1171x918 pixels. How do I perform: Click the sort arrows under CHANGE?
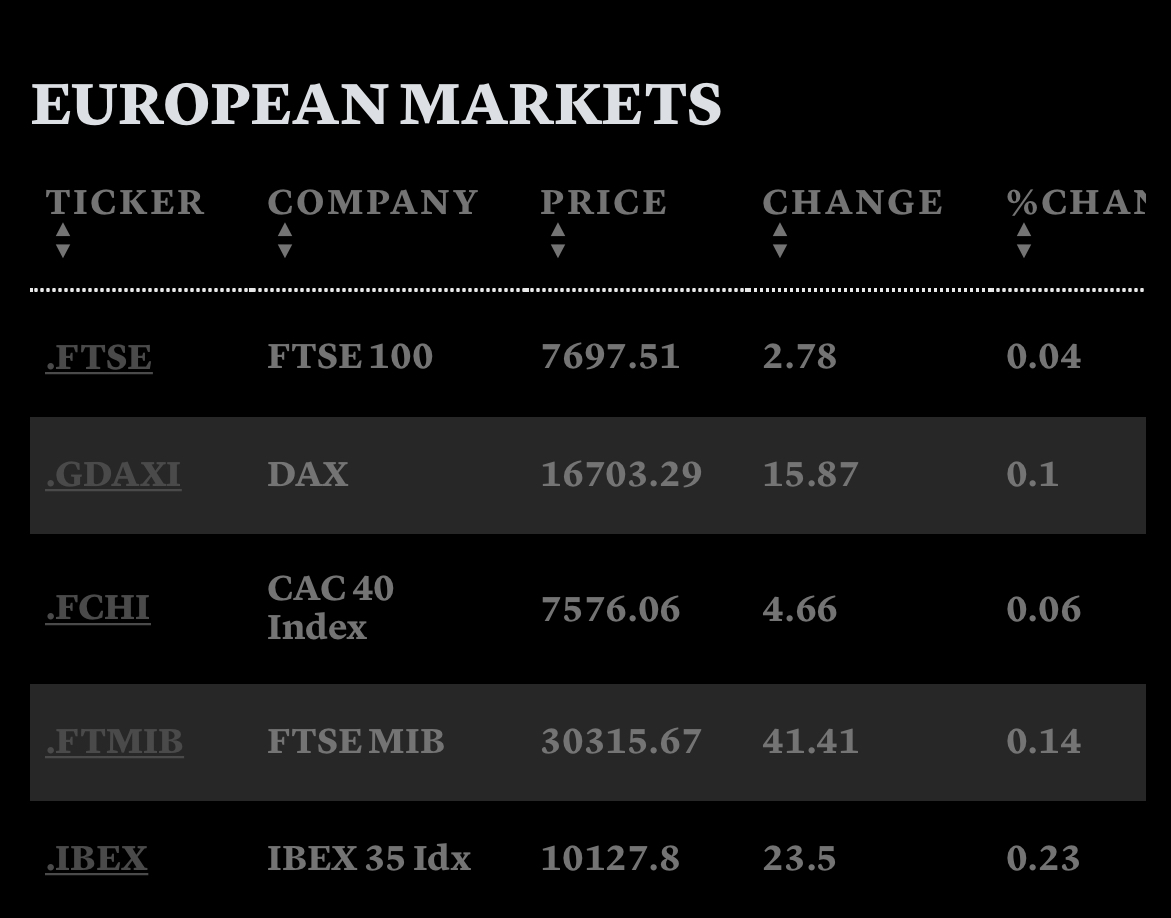[780, 240]
